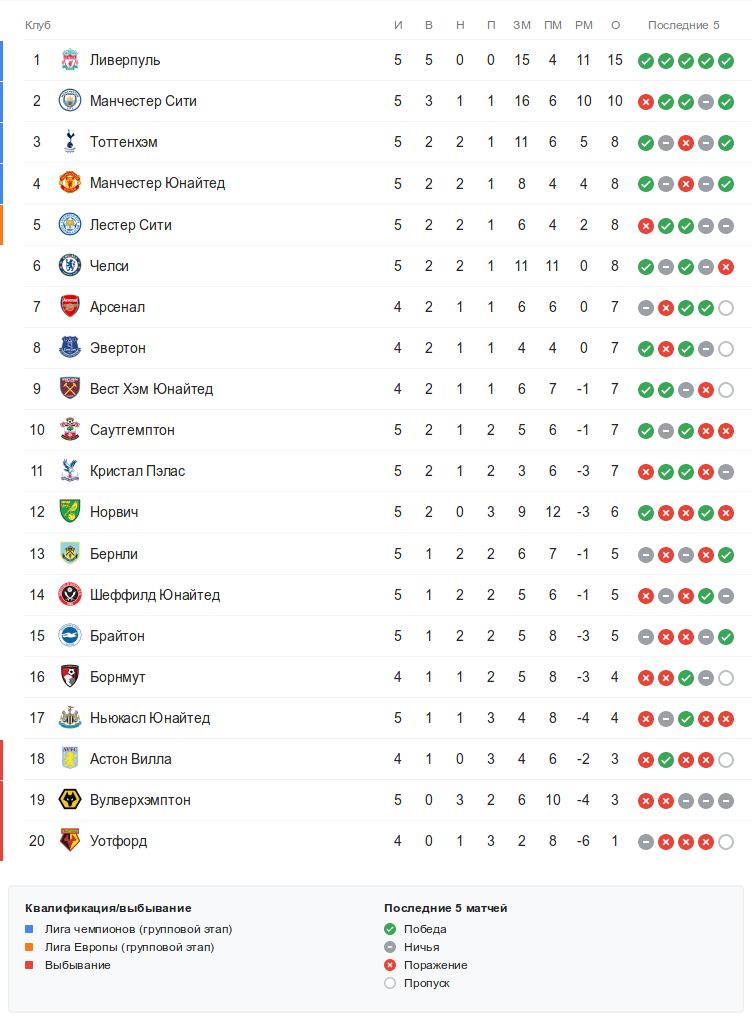Viewport: 752px width, 1020px height.
Task: Open the Лестер Сити team link
Action: pyautogui.click(x=130, y=225)
